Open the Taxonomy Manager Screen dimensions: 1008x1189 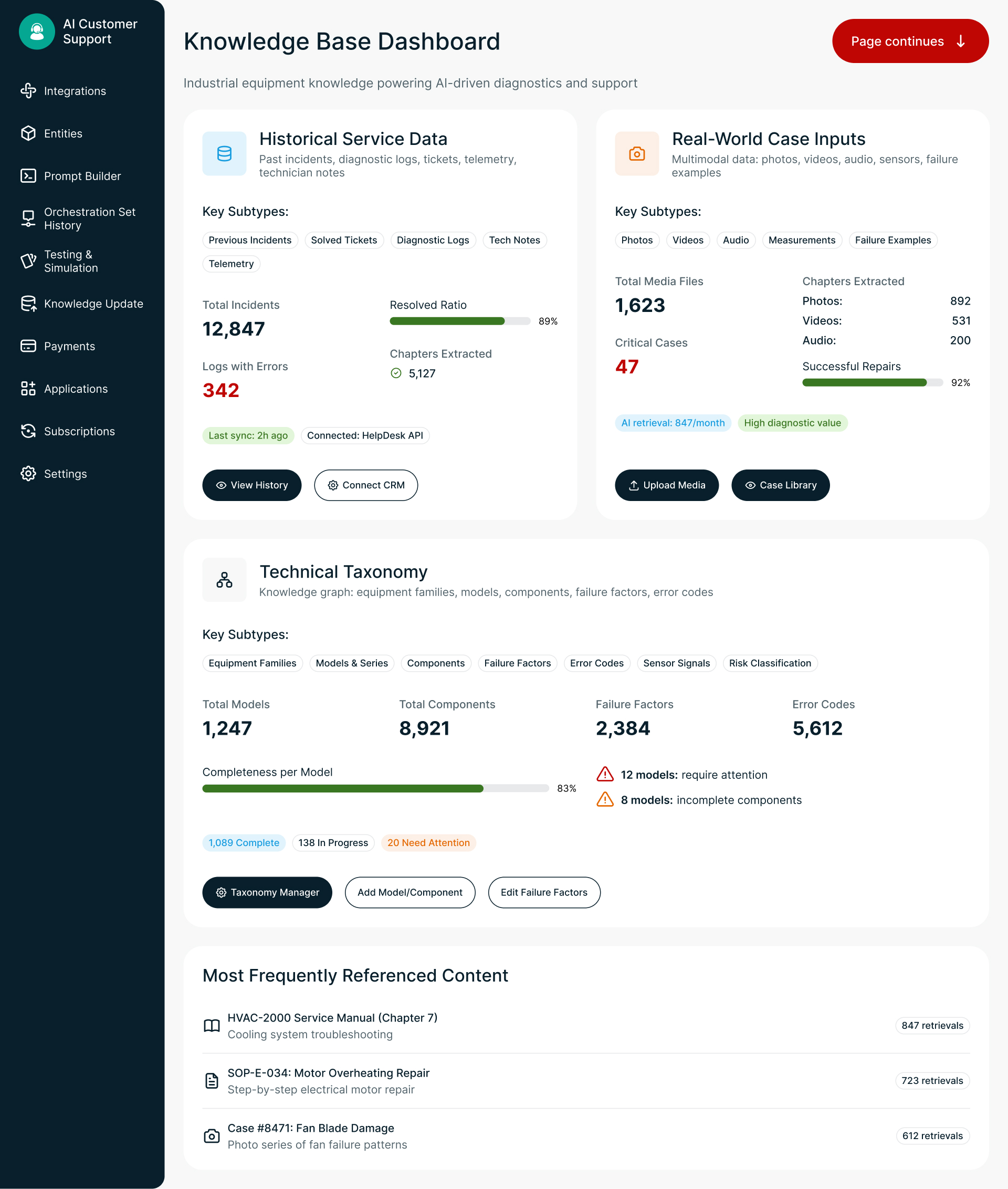(267, 892)
